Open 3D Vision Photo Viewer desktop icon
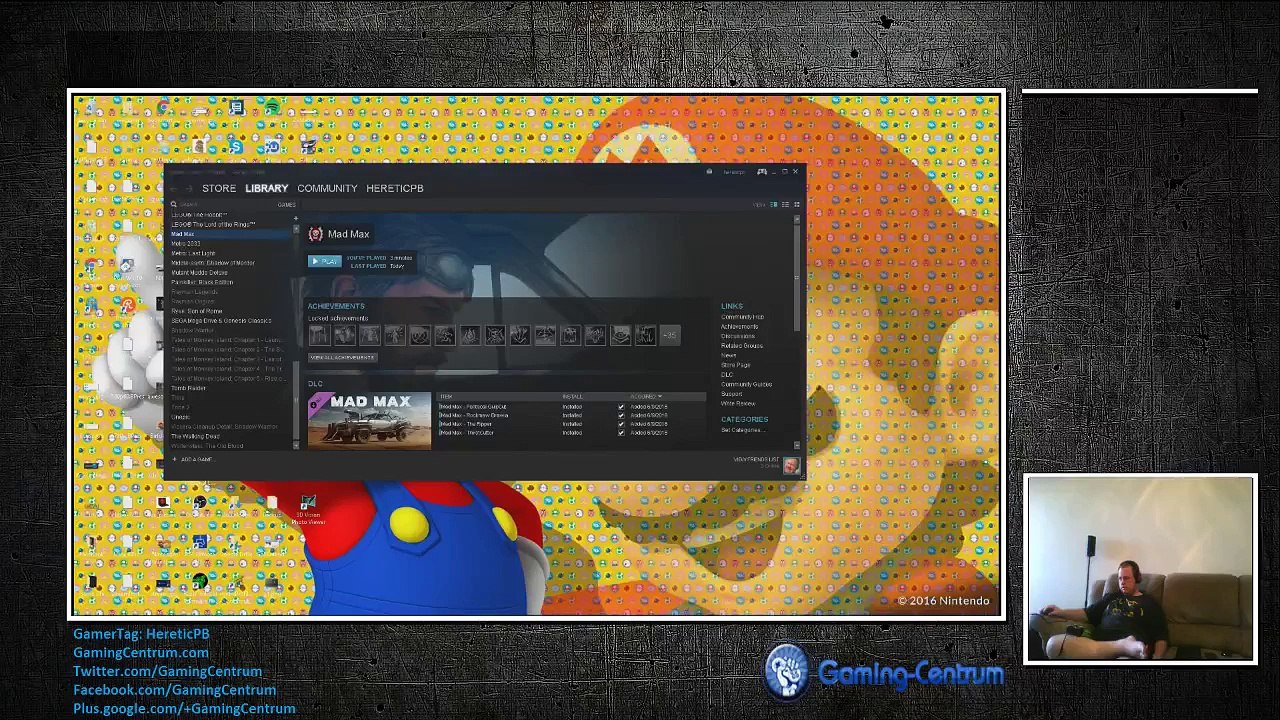 click(308, 511)
